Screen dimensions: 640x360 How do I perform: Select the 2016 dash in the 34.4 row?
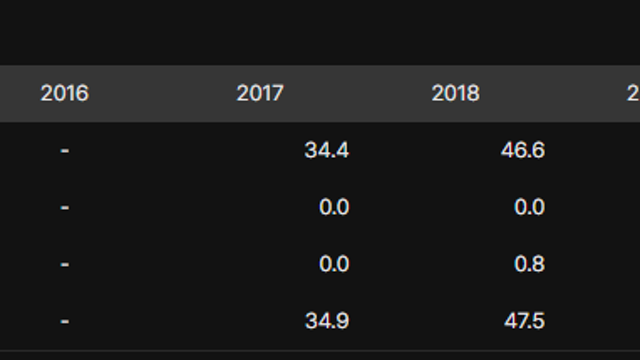pyautogui.click(x=64, y=151)
